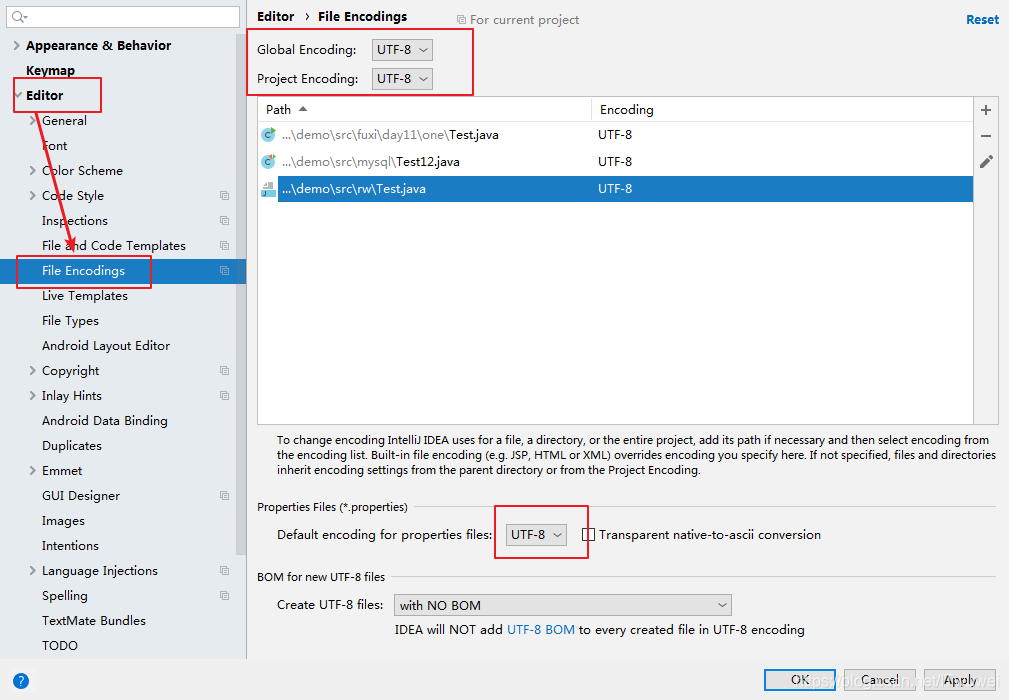The width and height of the screenshot is (1009, 700).
Task: Click the search magnifier icon in settings
Action: pos(19,17)
